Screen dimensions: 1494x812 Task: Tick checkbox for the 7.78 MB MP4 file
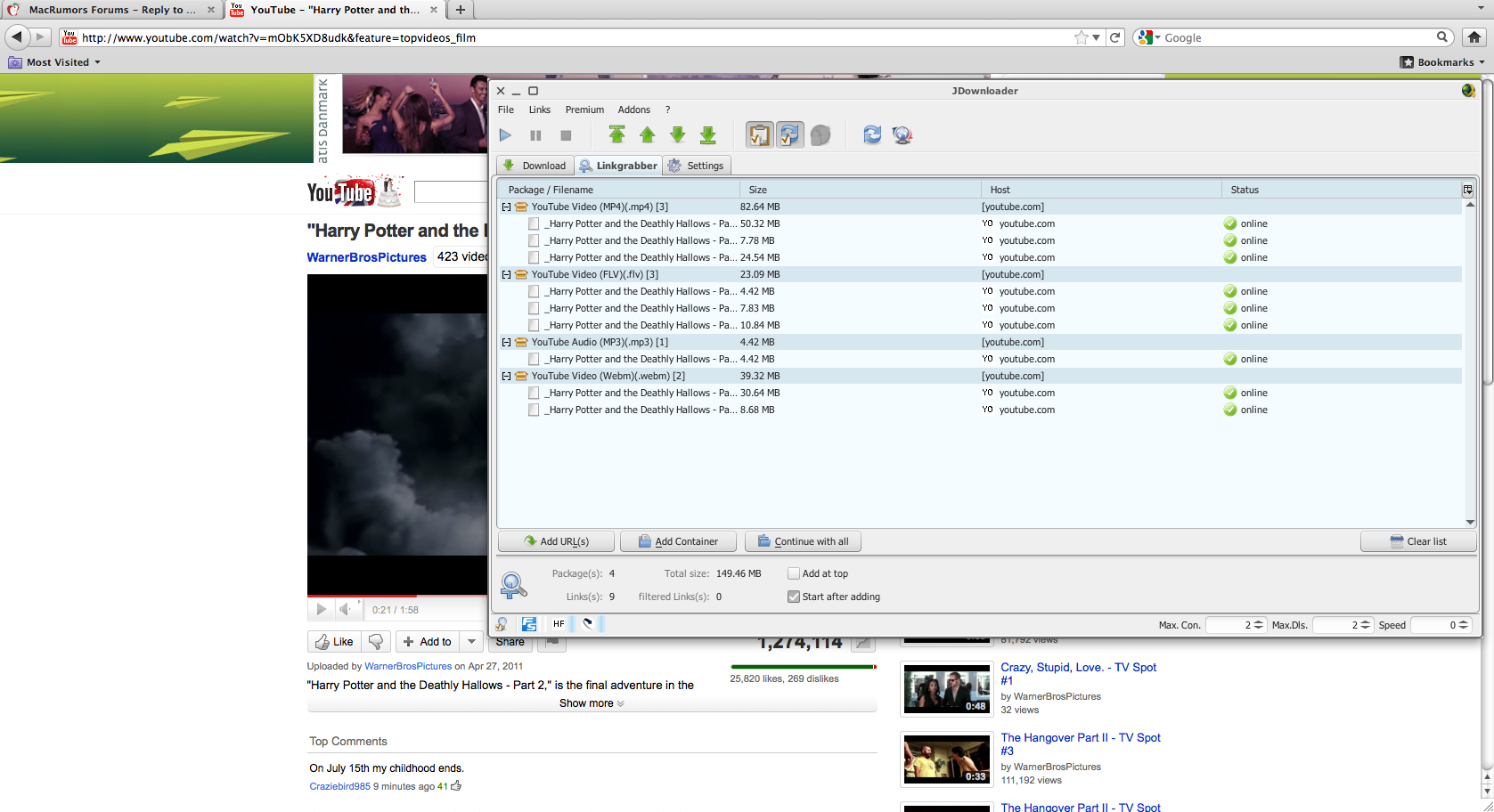(534, 241)
